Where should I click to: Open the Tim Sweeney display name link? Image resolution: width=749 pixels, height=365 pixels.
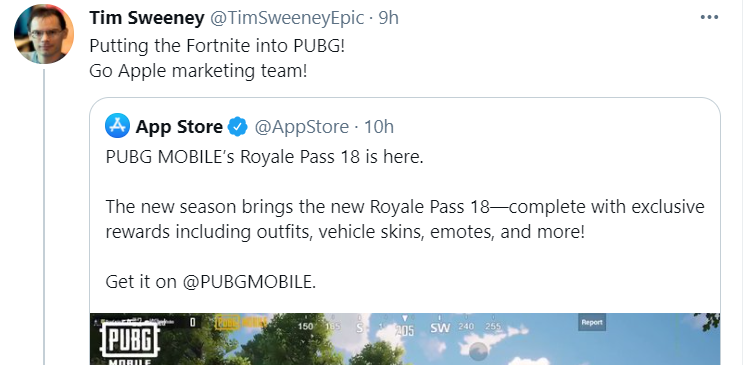147,18
